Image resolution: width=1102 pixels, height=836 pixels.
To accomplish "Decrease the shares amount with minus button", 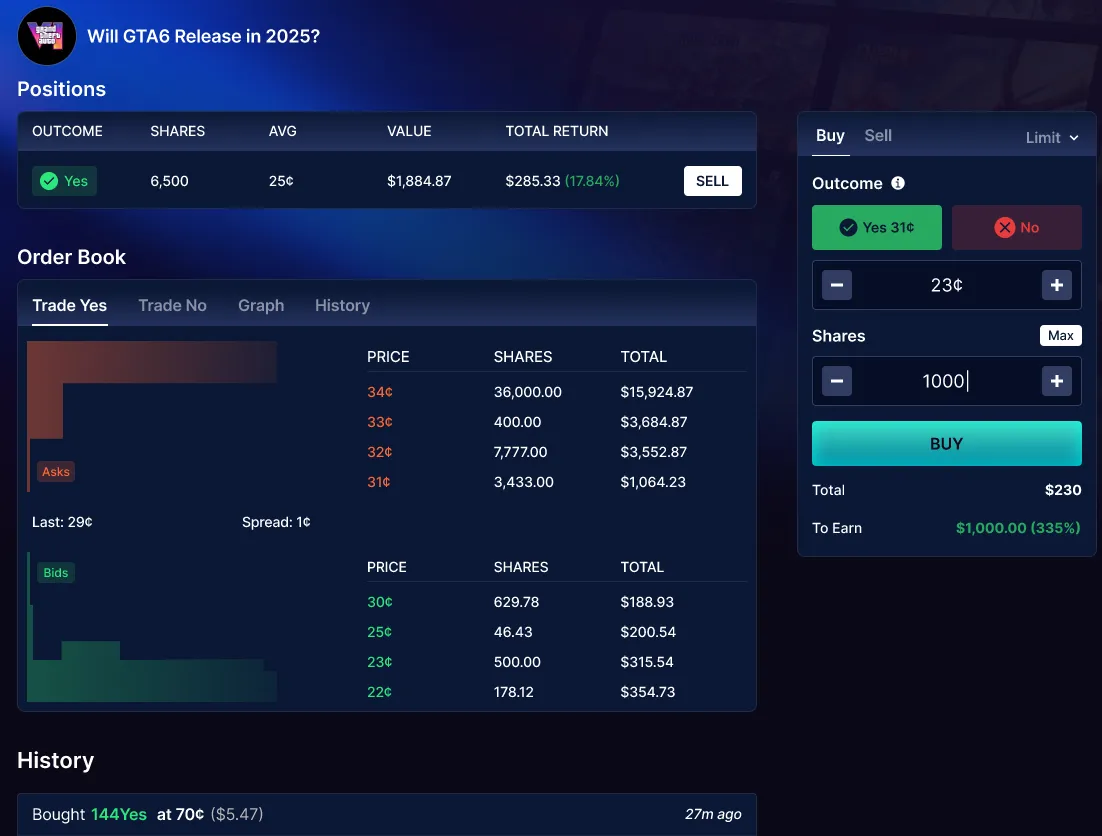I will point(836,381).
